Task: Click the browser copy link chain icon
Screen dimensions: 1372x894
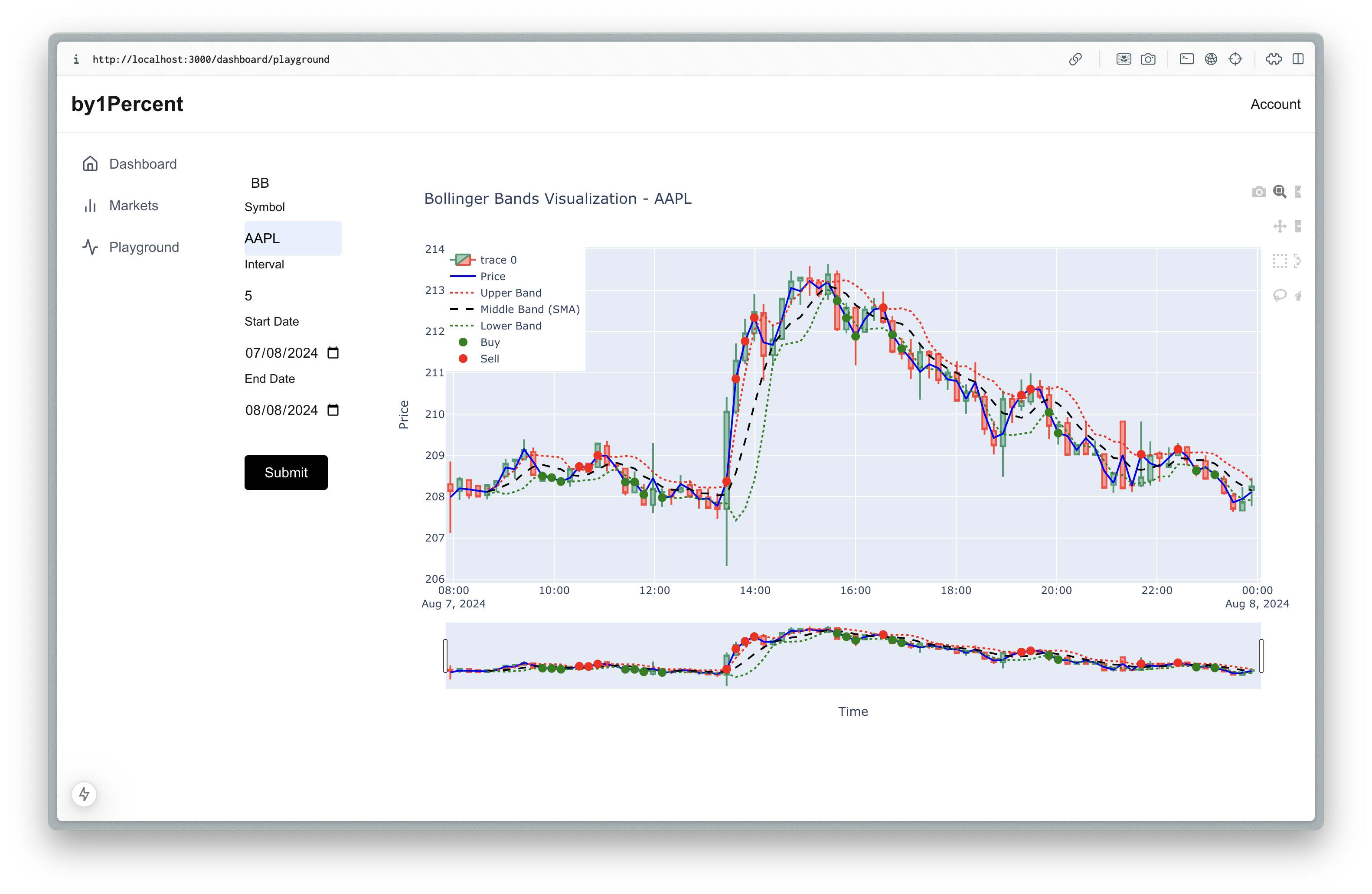Action: [x=1075, y=59]
